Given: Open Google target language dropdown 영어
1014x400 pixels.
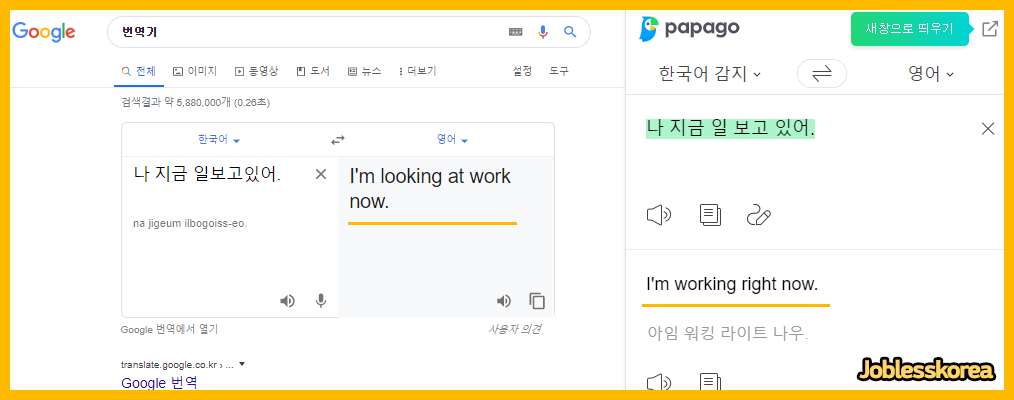Looking at the screenshot, I should (x=452, y=140).
